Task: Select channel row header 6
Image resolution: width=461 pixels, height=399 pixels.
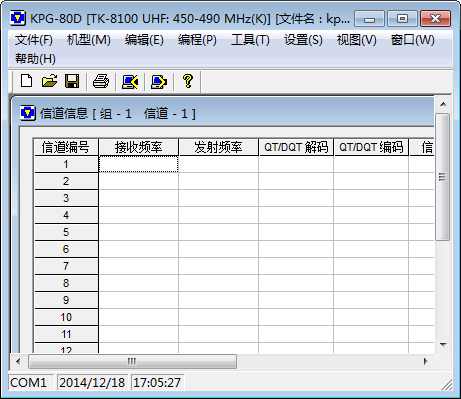Action: pyautogui.click(x=66, y=249)
